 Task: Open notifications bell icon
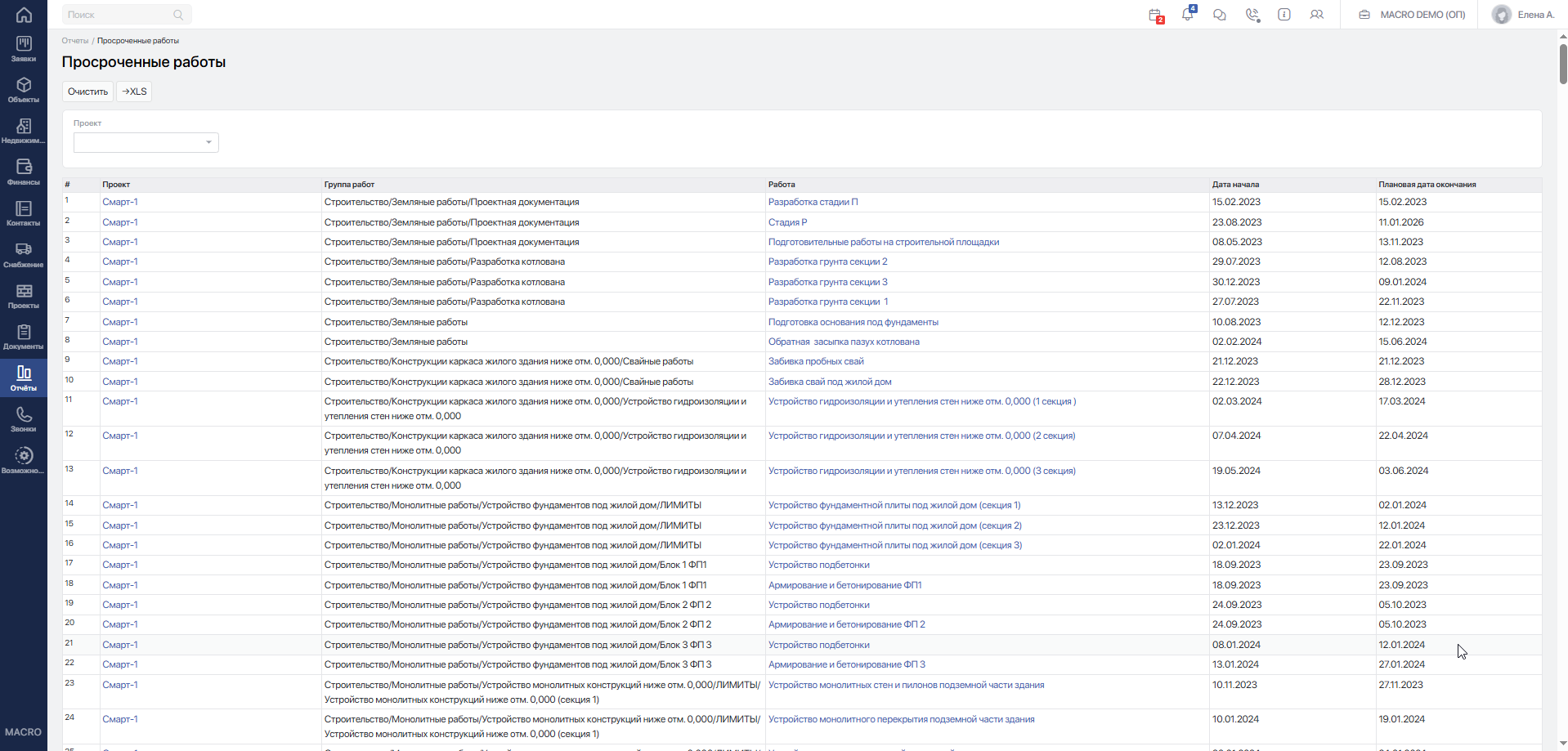[1188, 14]
